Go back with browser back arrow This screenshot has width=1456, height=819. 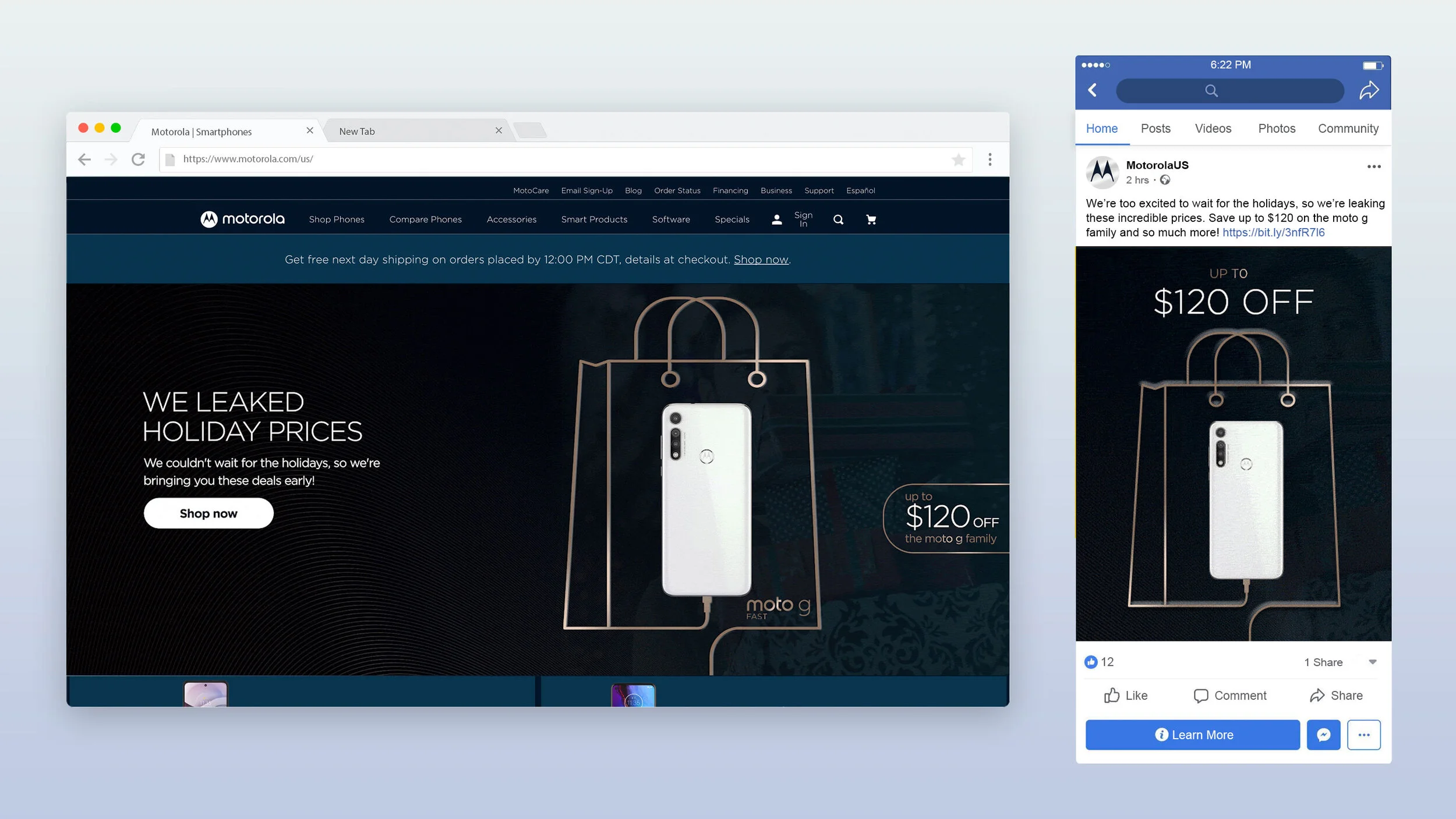coord(84,159)
